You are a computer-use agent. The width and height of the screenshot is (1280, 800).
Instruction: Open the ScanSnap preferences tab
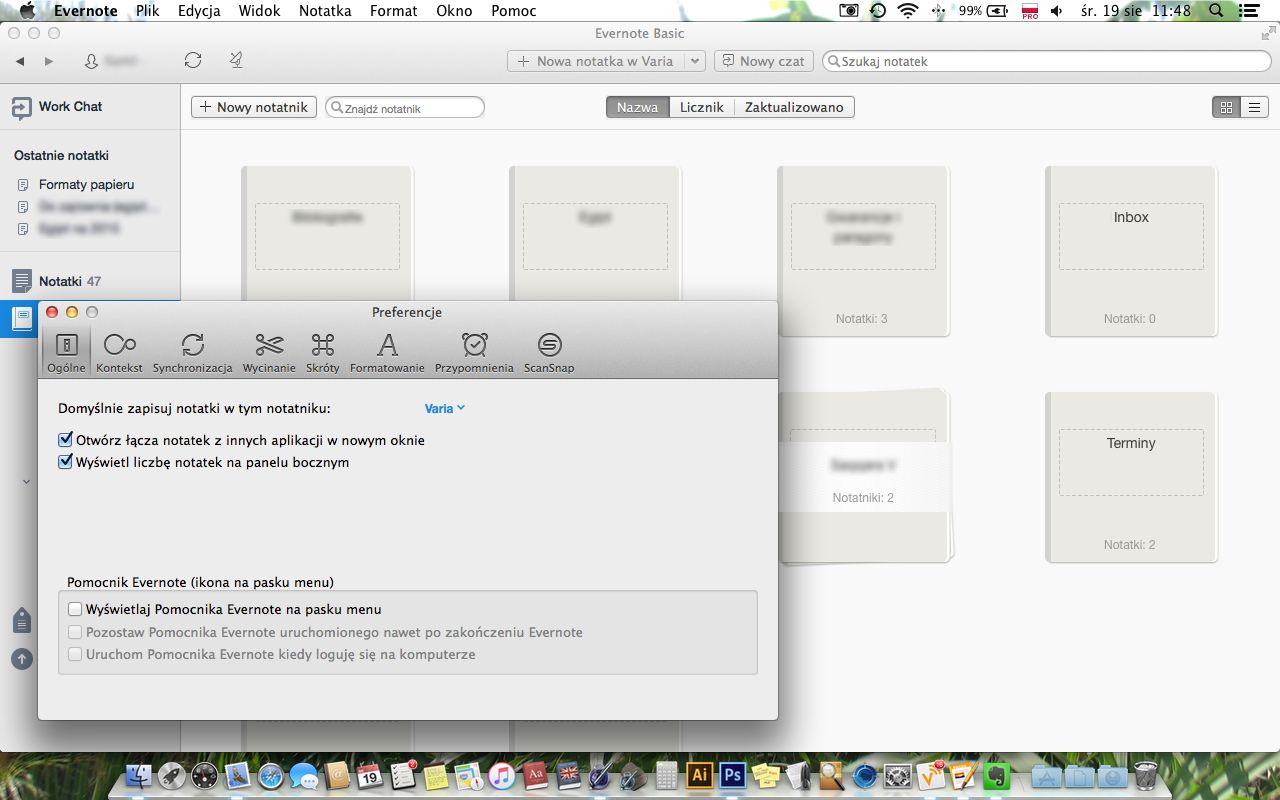[549, 353]
